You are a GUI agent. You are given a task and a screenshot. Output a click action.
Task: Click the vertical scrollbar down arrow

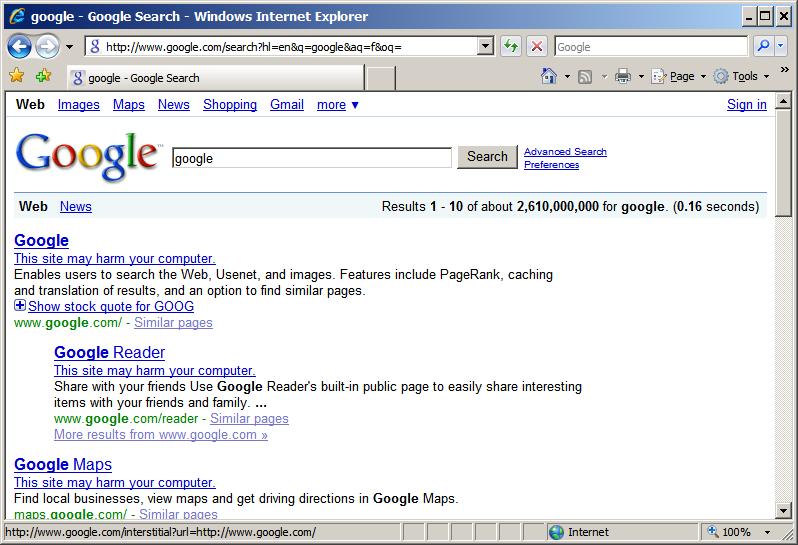pos(783,510)
